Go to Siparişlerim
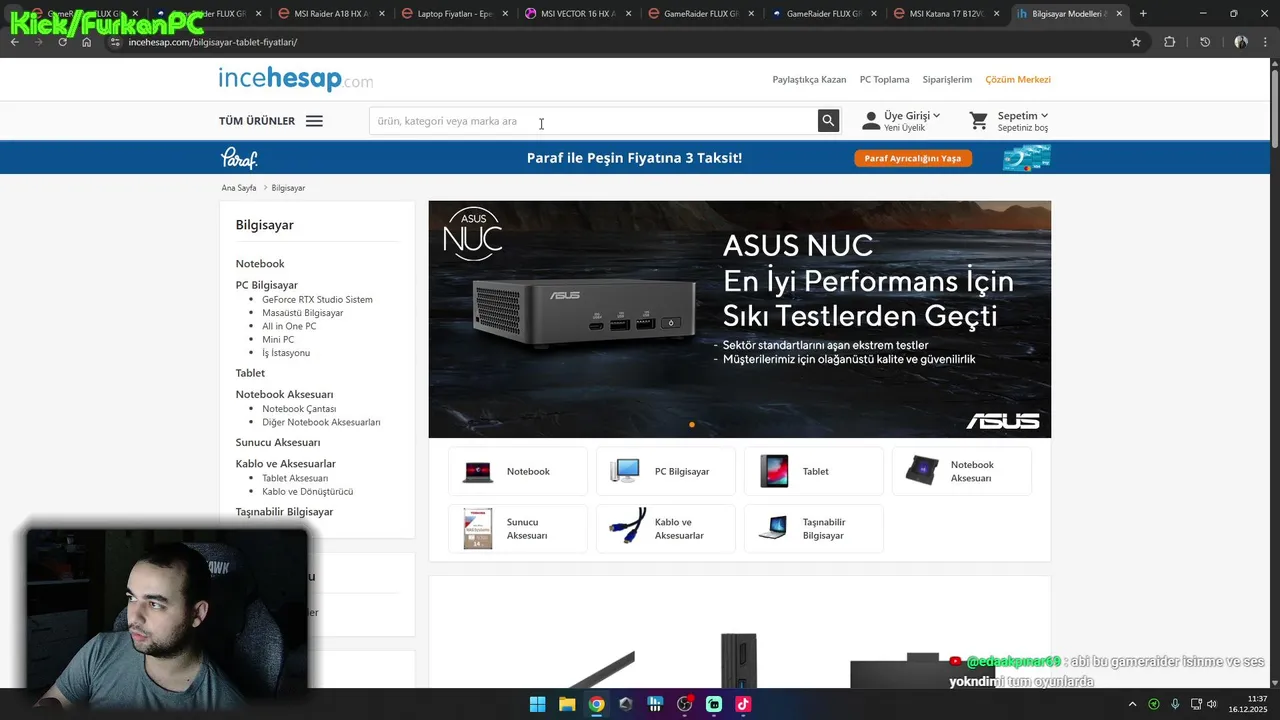 click(x=947, y=80)
